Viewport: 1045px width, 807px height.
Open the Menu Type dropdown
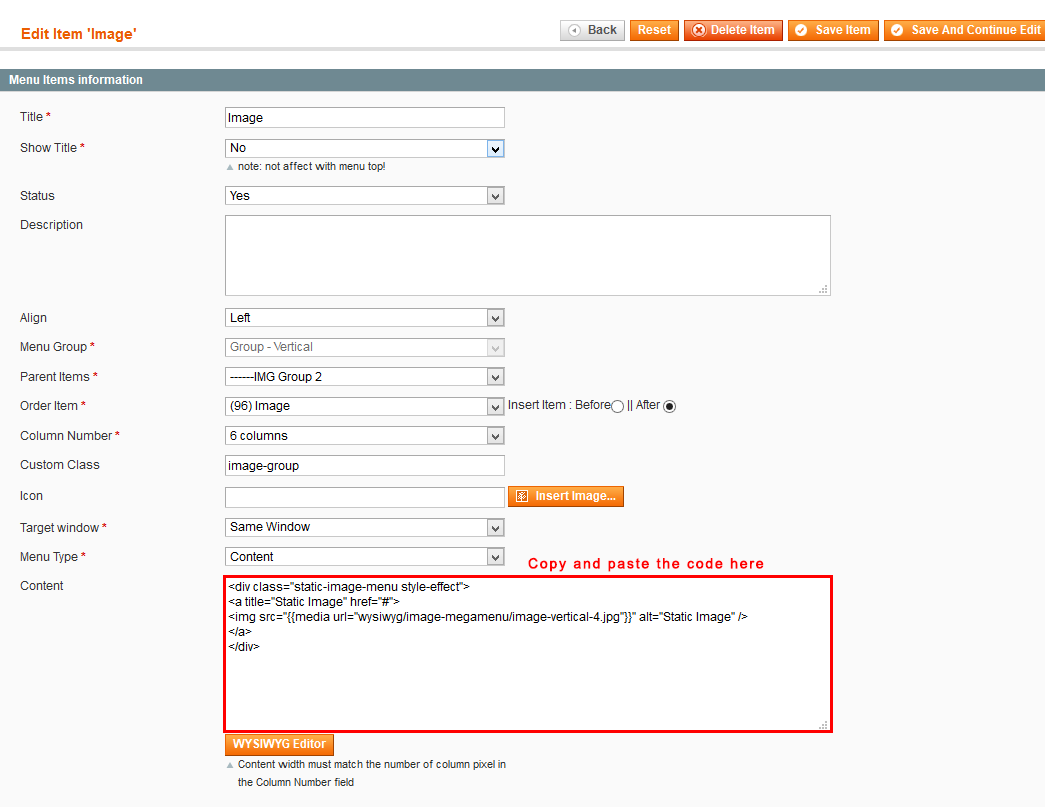[365, 556]
